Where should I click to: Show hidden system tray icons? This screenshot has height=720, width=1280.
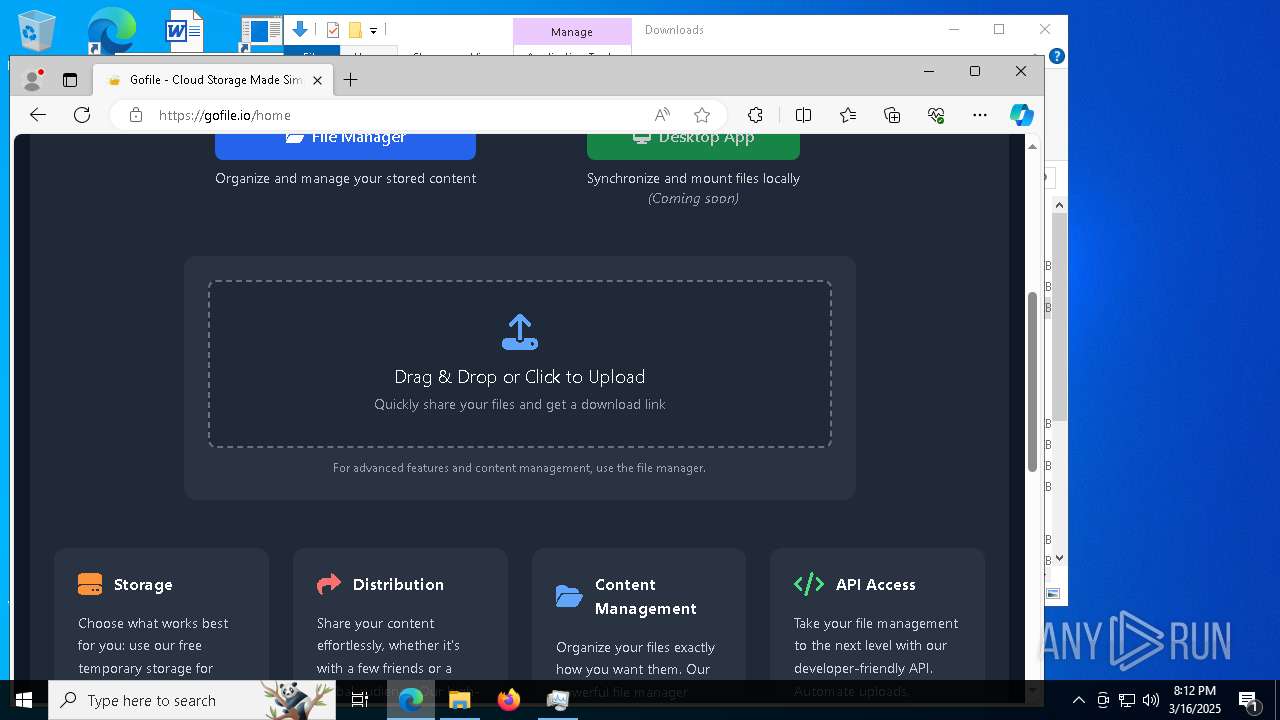1079,700
